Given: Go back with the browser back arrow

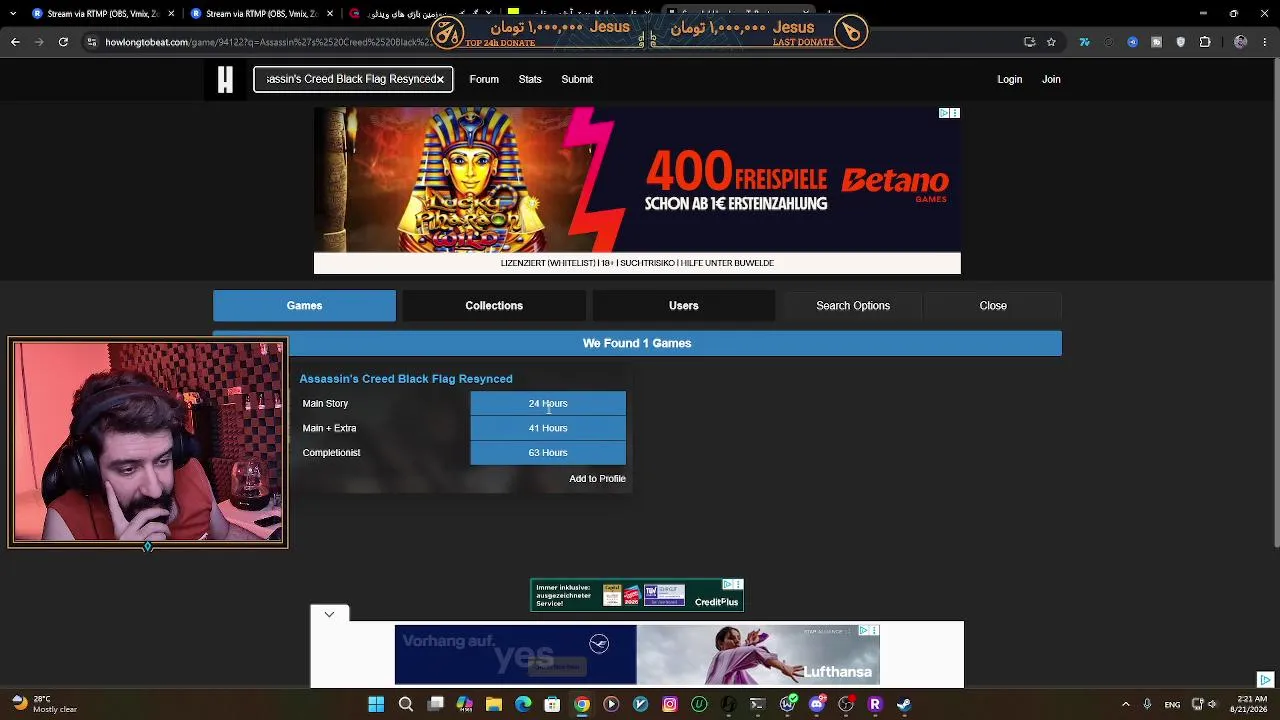Looking at the screenshot, I should 15,42.
